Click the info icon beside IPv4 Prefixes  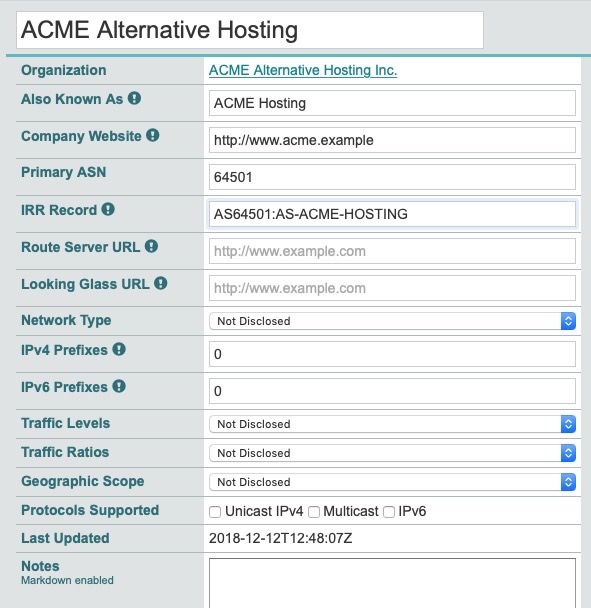(x=119, y=349)
